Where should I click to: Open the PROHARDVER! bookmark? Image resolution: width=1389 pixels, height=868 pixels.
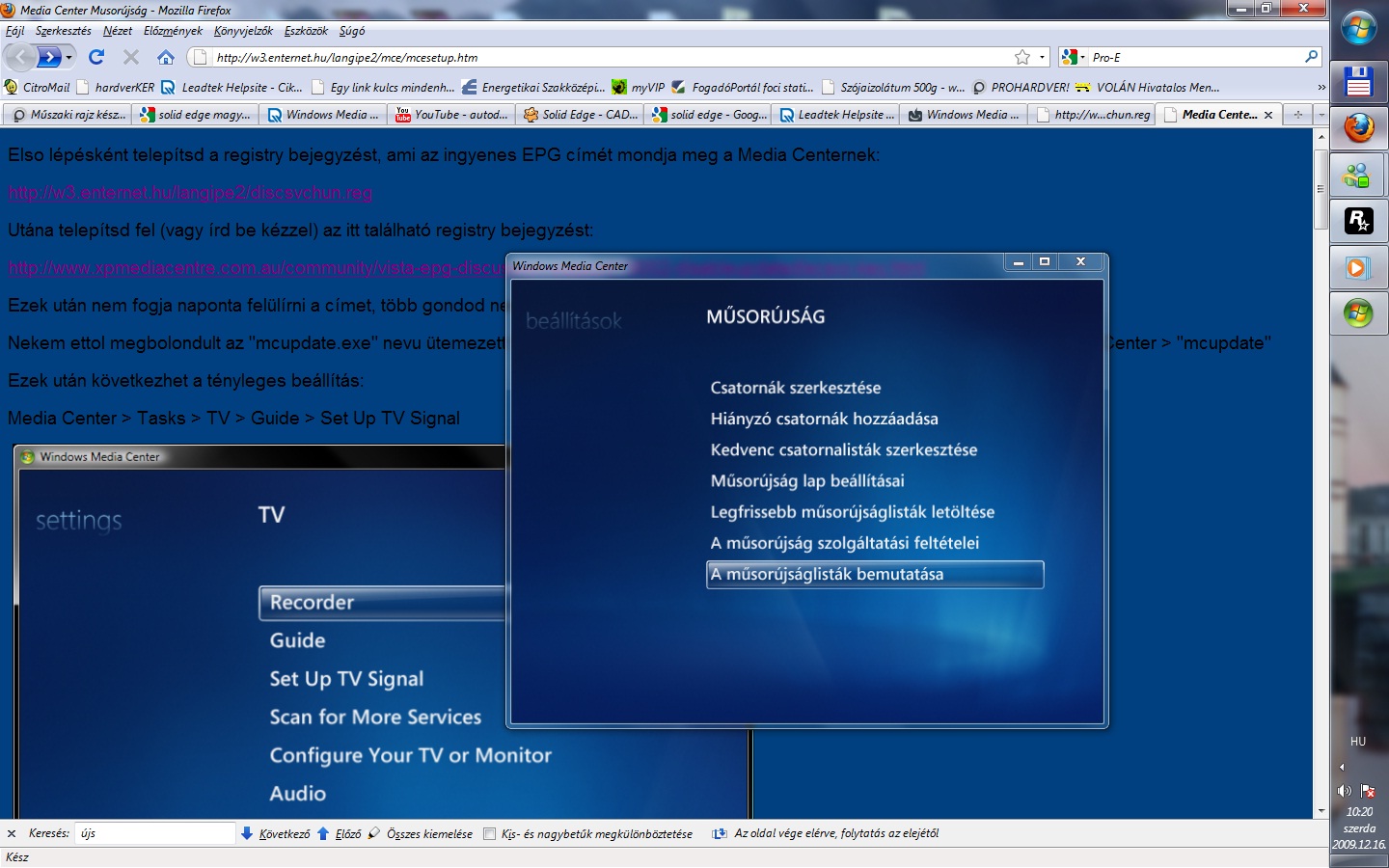1021,87
